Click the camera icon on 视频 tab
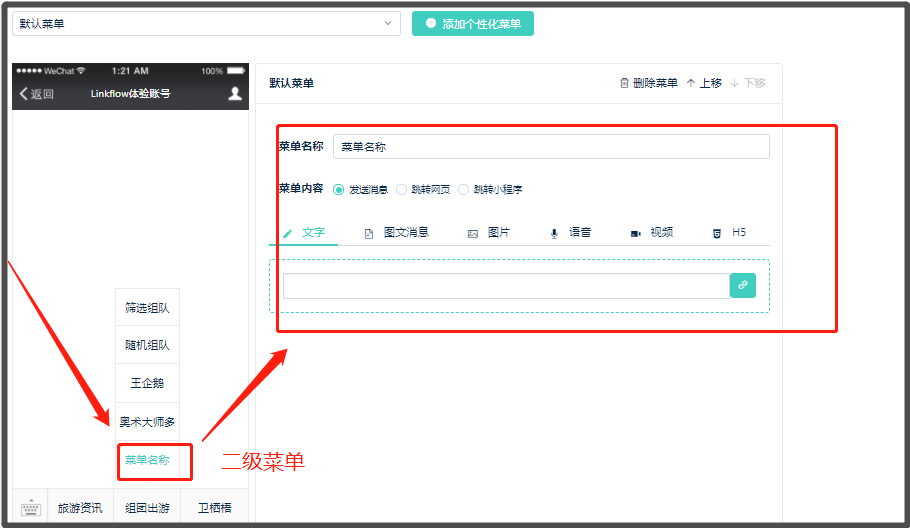 [636, 234]
